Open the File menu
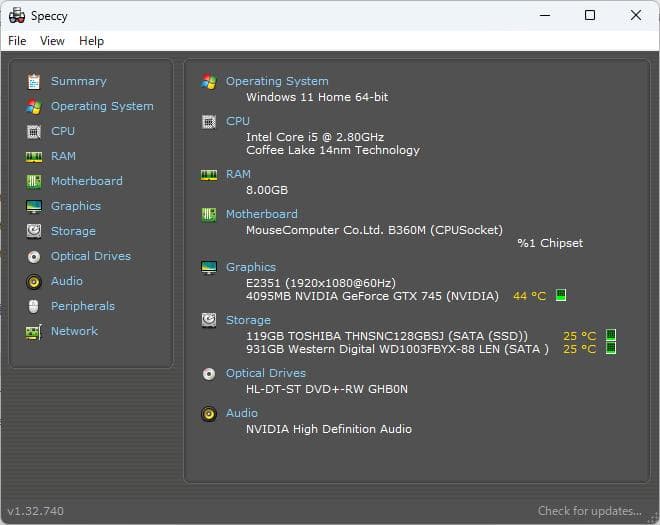This screenshot has width=660, height=525. tap(17, 41)
